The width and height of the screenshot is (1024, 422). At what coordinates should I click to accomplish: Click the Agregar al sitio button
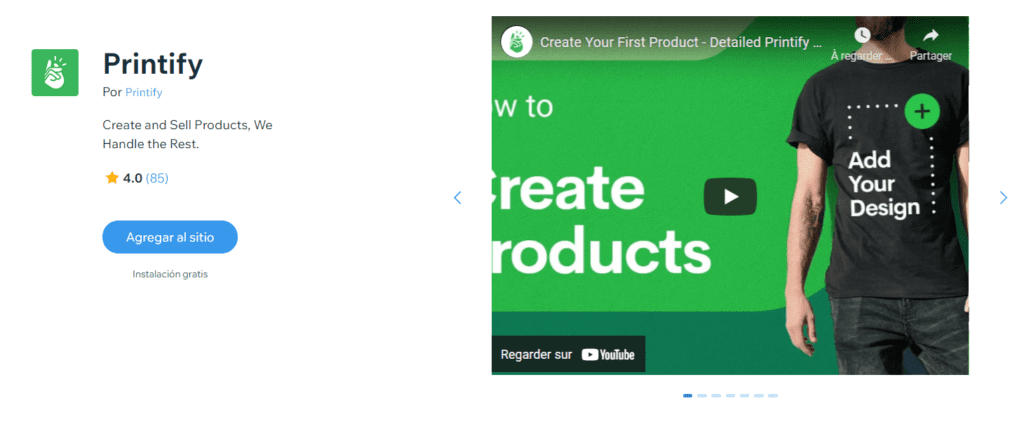[x=170, y=237]
